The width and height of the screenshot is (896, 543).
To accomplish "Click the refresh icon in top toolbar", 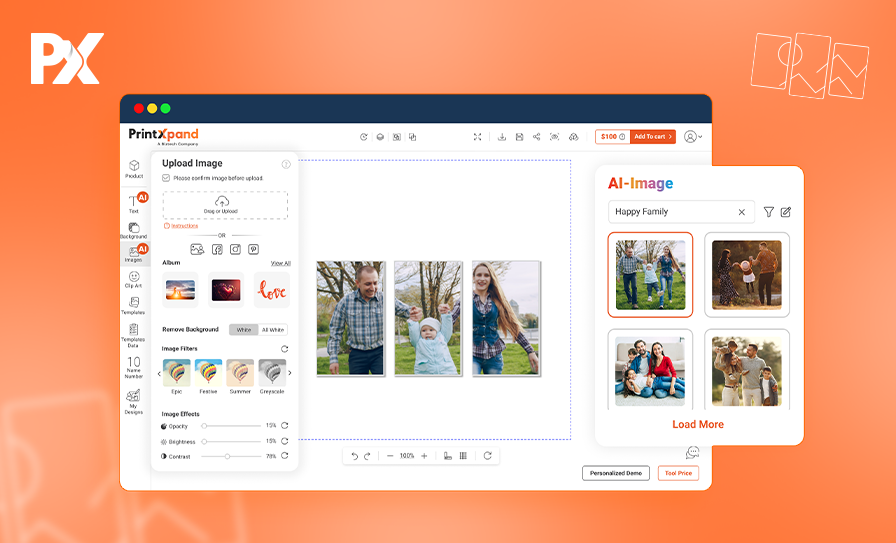I will point(363,137).
